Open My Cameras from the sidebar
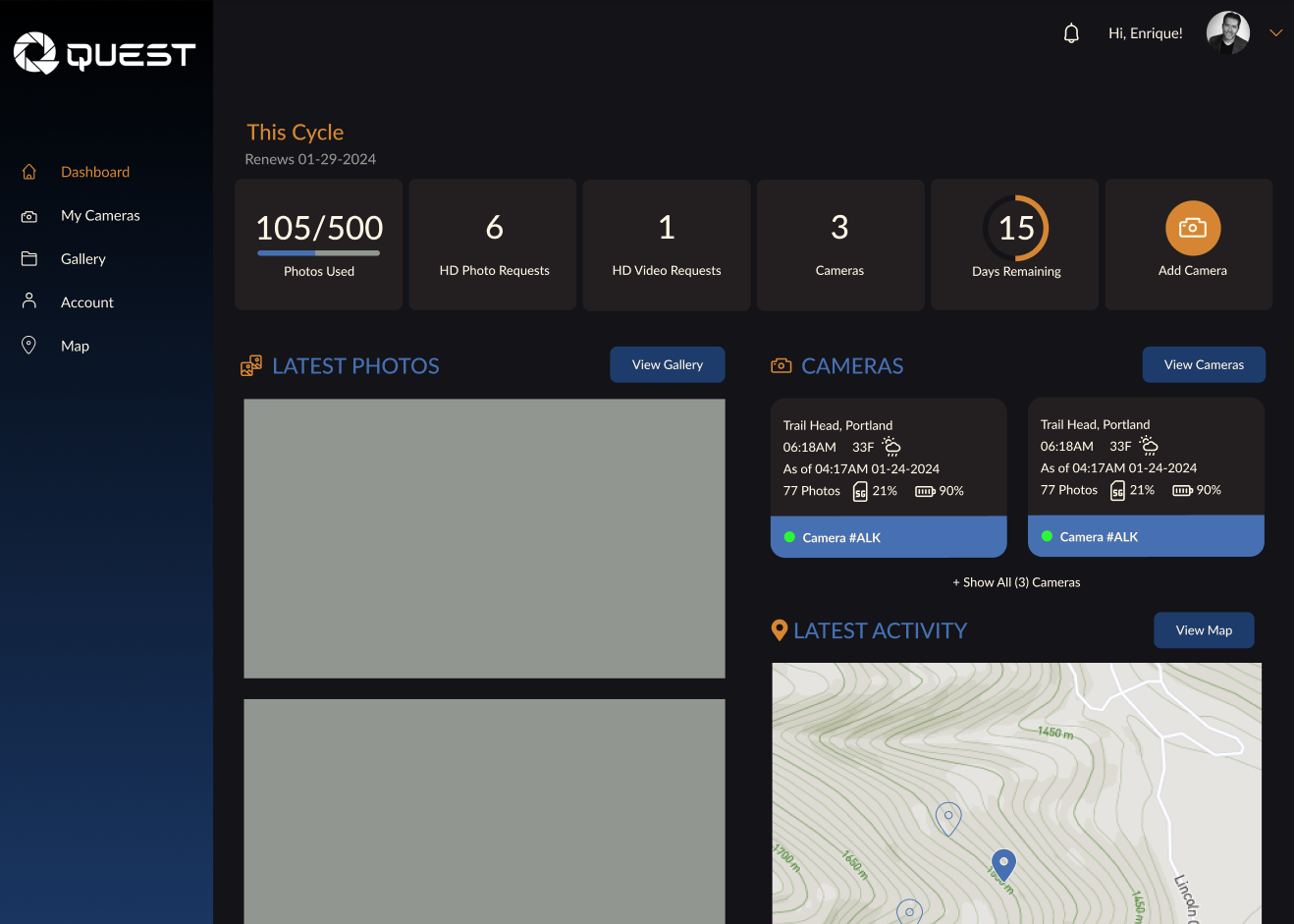The image size is (1294, 924). [100, 215]
